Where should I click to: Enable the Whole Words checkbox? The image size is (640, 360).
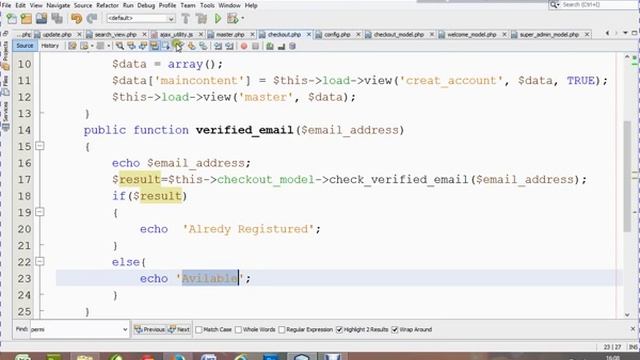[x=238, y=329]
